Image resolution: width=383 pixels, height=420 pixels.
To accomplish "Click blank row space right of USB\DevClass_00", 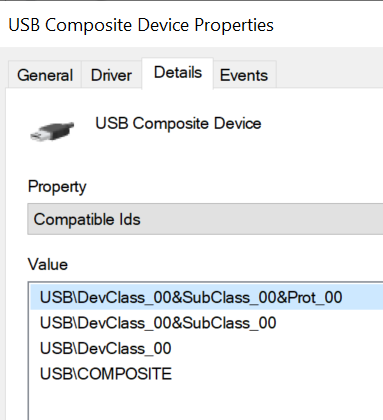I will tap(277, 348).
